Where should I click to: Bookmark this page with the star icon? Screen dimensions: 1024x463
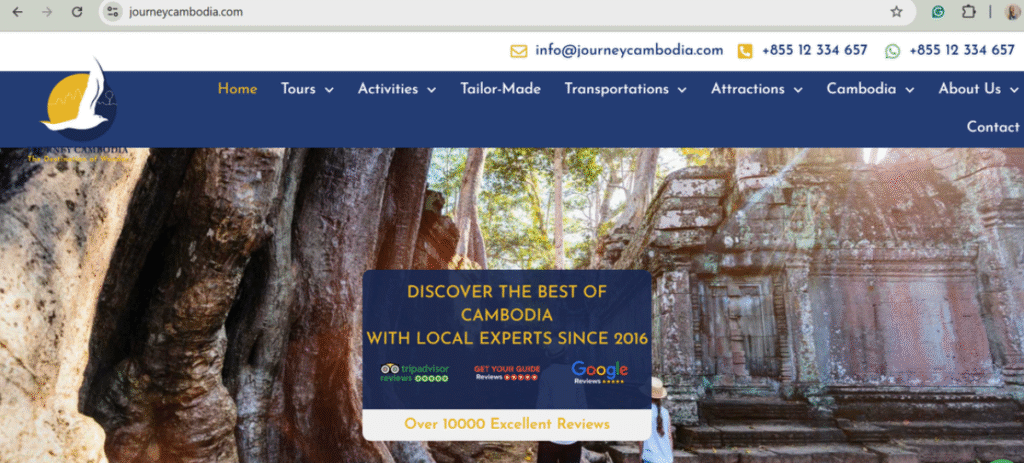point(896,12)
